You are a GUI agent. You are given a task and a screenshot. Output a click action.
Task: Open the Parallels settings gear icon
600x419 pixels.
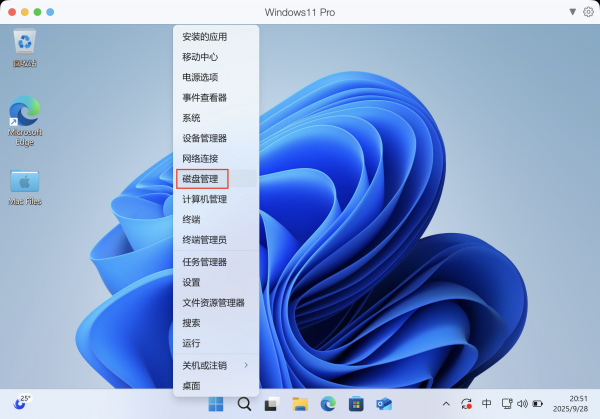(588, 12)
